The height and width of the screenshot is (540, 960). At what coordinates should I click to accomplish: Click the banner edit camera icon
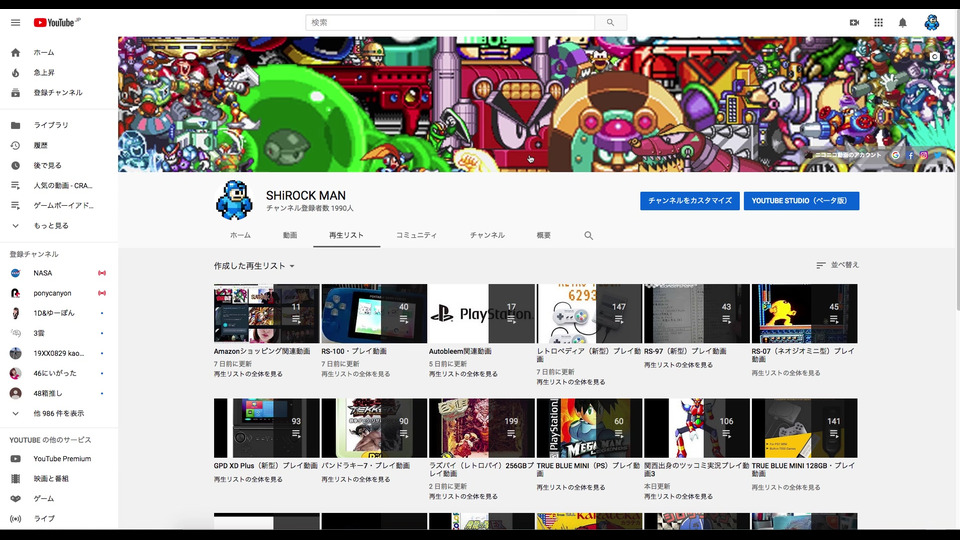pyautogui.click(x=934, y=56)
